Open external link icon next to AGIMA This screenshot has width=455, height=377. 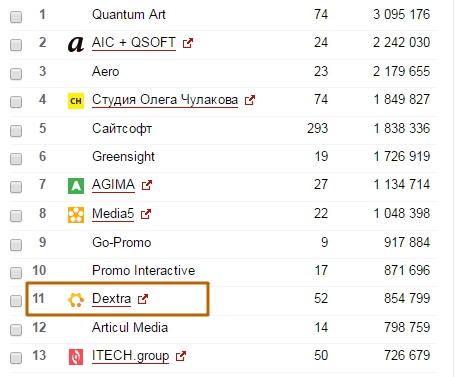147,185
